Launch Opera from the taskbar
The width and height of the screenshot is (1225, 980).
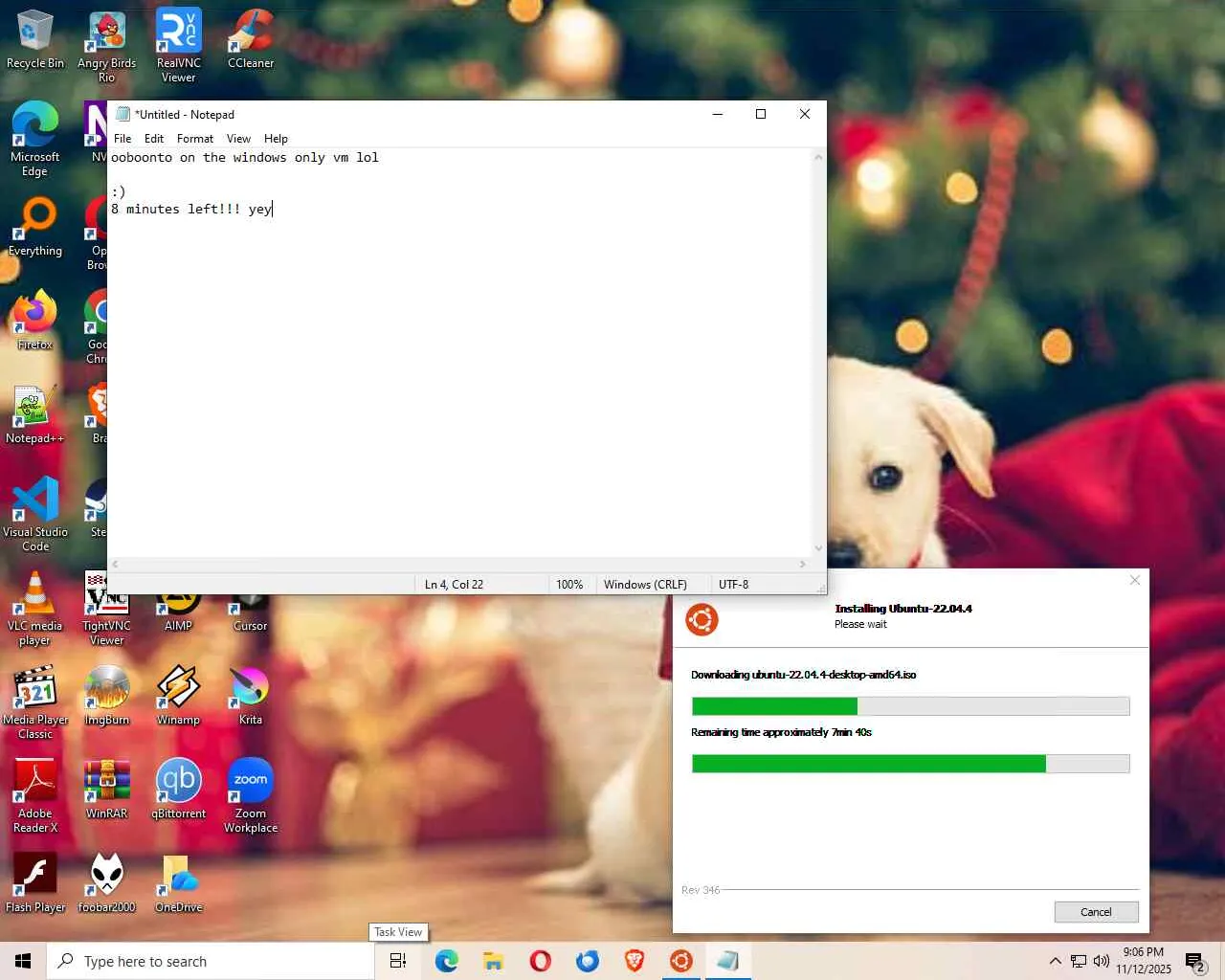click(540, 961)
